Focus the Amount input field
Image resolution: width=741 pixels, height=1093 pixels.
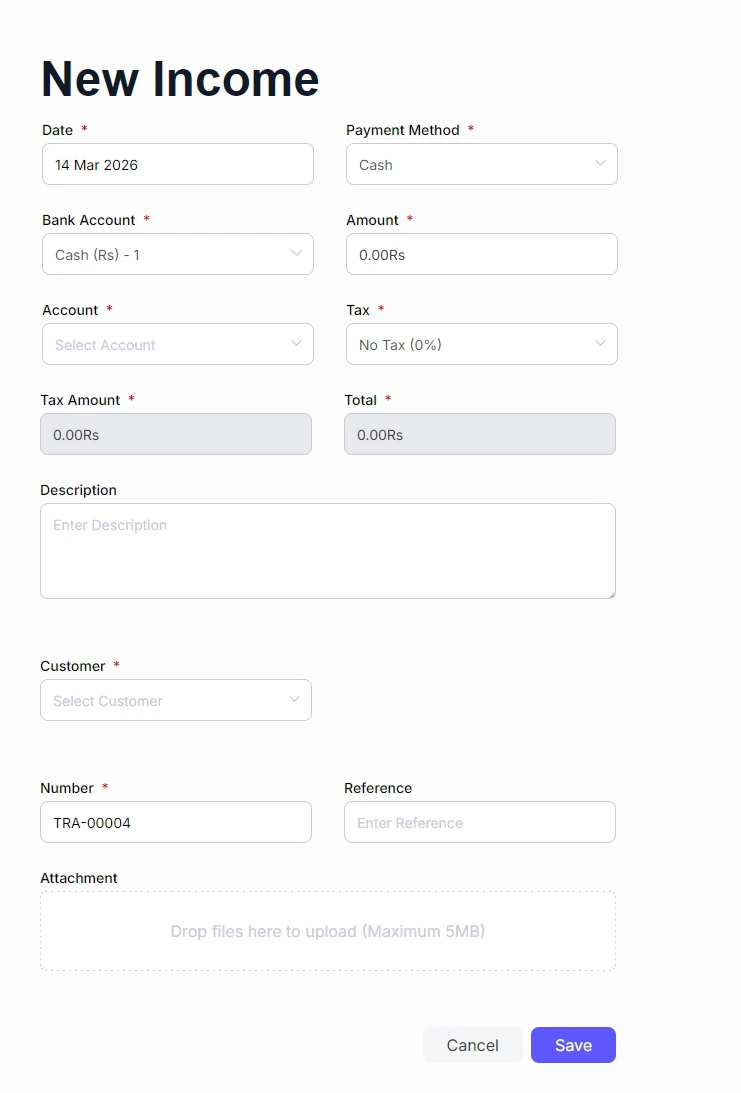[481, 254]
